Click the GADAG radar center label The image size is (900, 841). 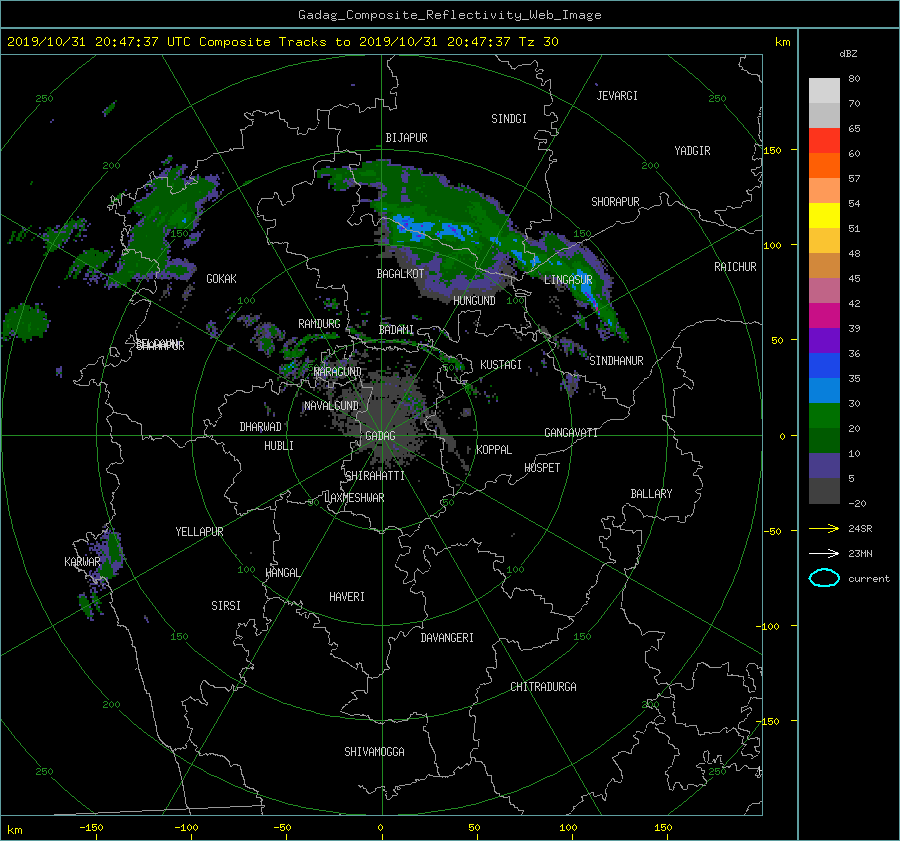[x=380, y=436]
